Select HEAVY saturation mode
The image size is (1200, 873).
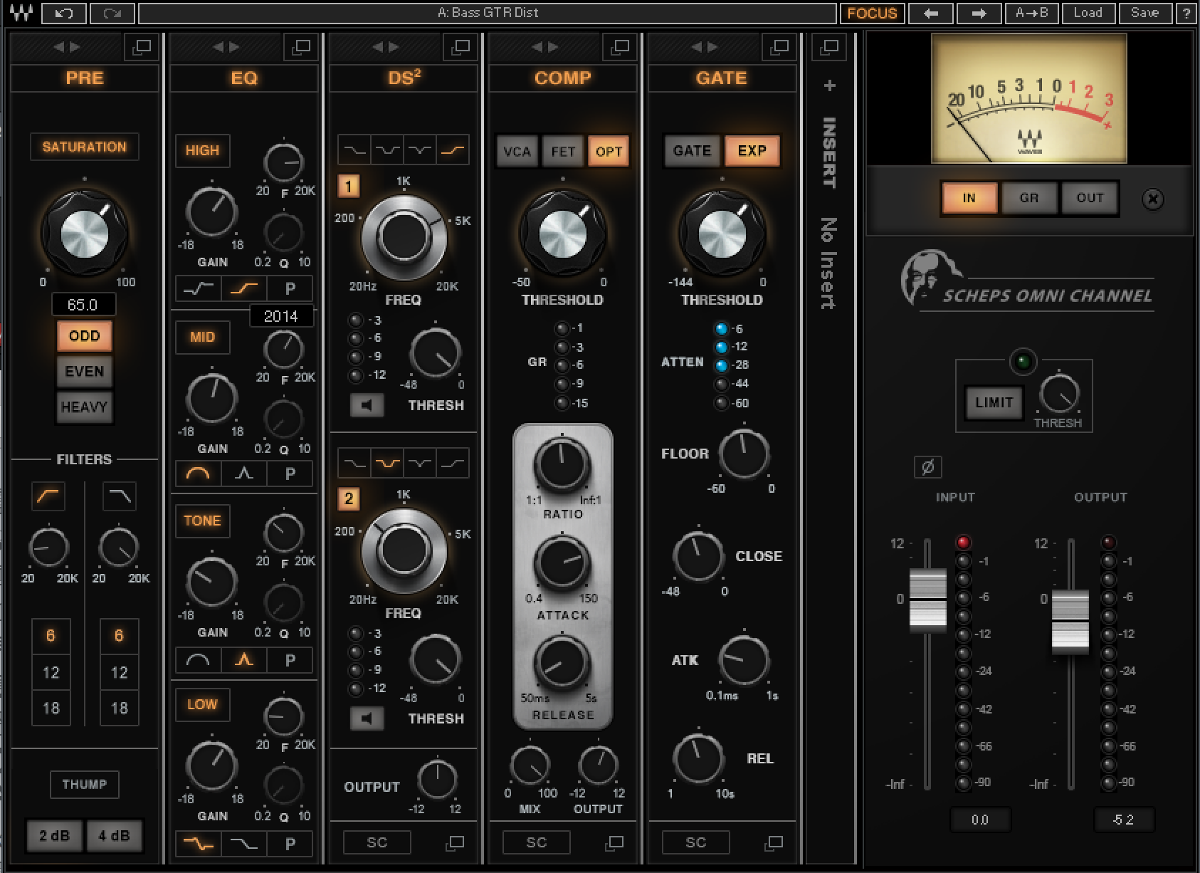coord(84,408)
